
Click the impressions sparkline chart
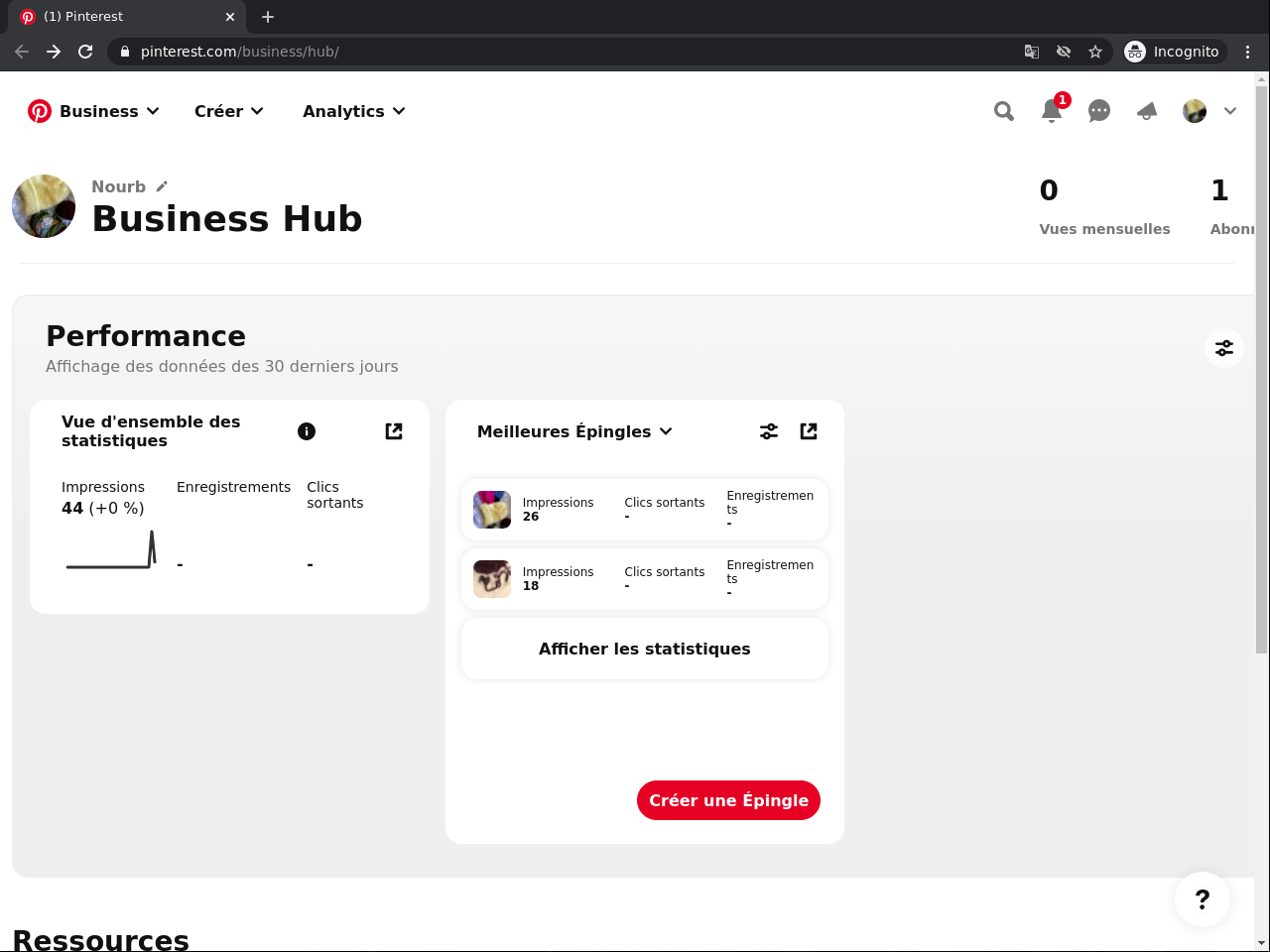(111, 549)
